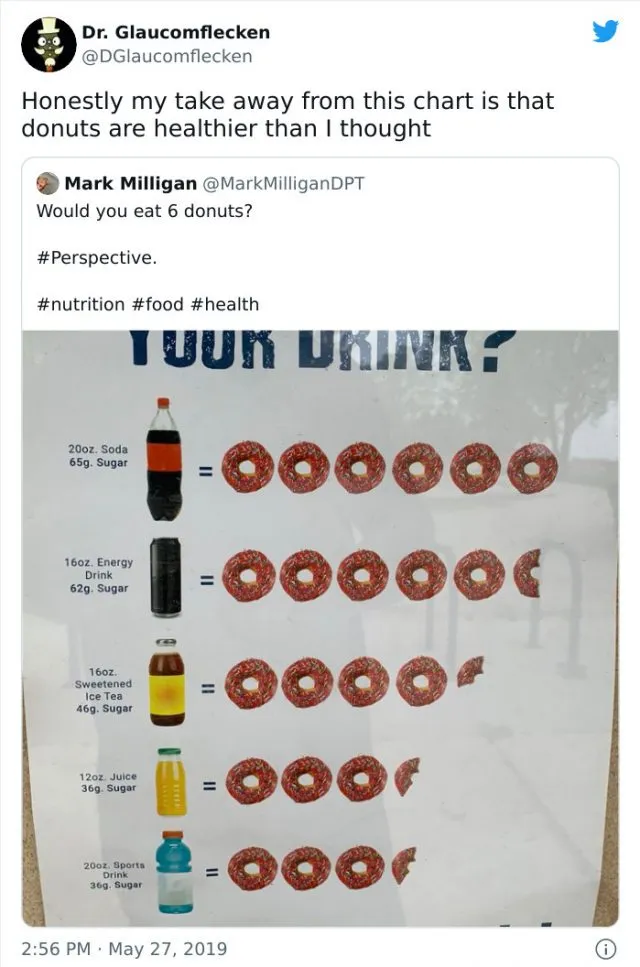Open Dr. Glaucomflecken's profile avatar
640x967 pixels.
48,45
